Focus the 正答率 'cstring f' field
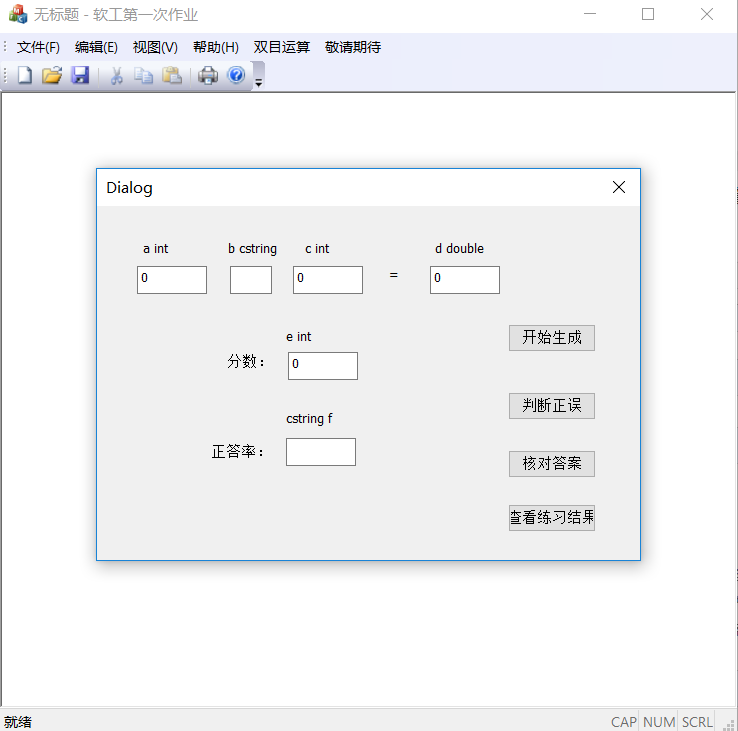 click(321, 452)
